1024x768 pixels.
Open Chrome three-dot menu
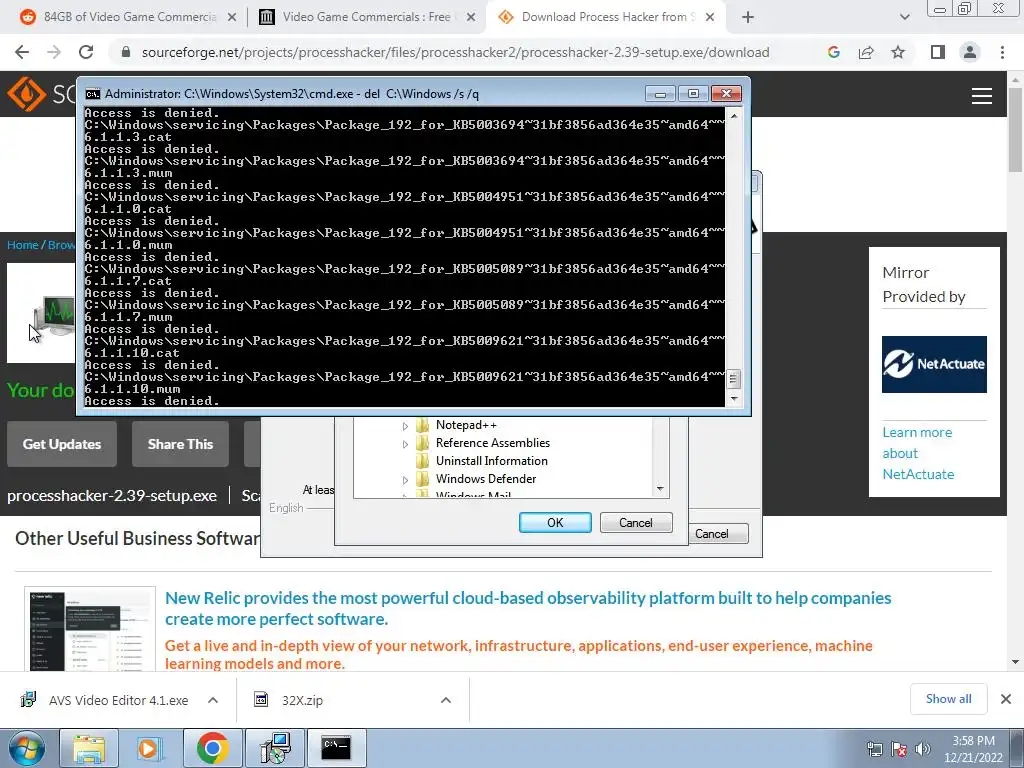1002,52
